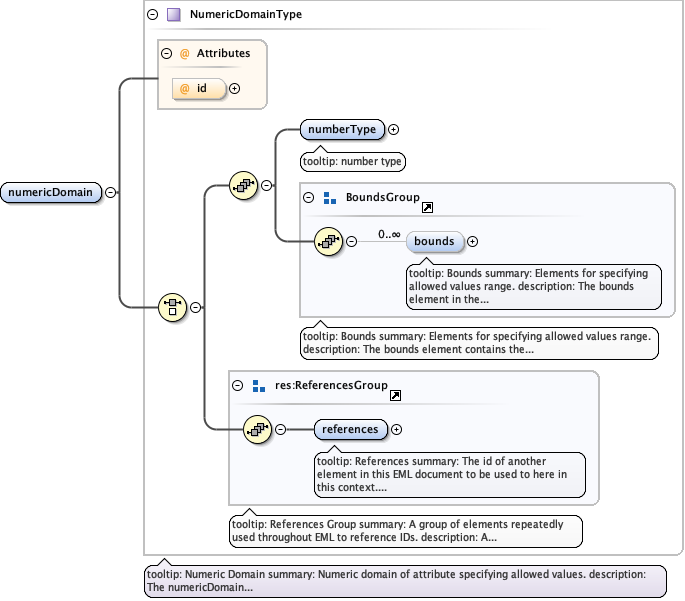The height and width of the screenshot is (601, 685).
Task: Click the choice compositor icon after numericDomain
Action: tap(173, 307)
